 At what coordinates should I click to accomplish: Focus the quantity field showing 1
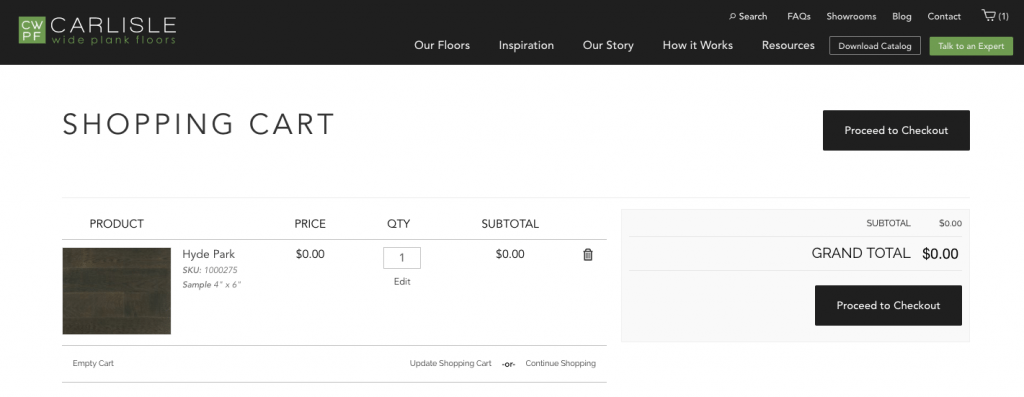pos(402,258)
